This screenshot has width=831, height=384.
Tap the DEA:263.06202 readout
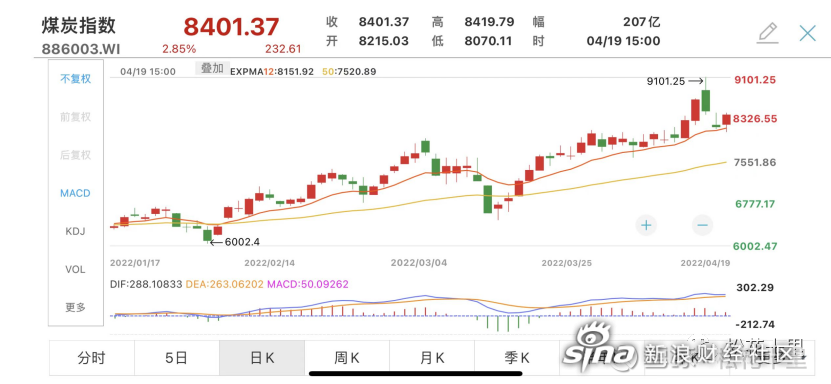point(225,284)
